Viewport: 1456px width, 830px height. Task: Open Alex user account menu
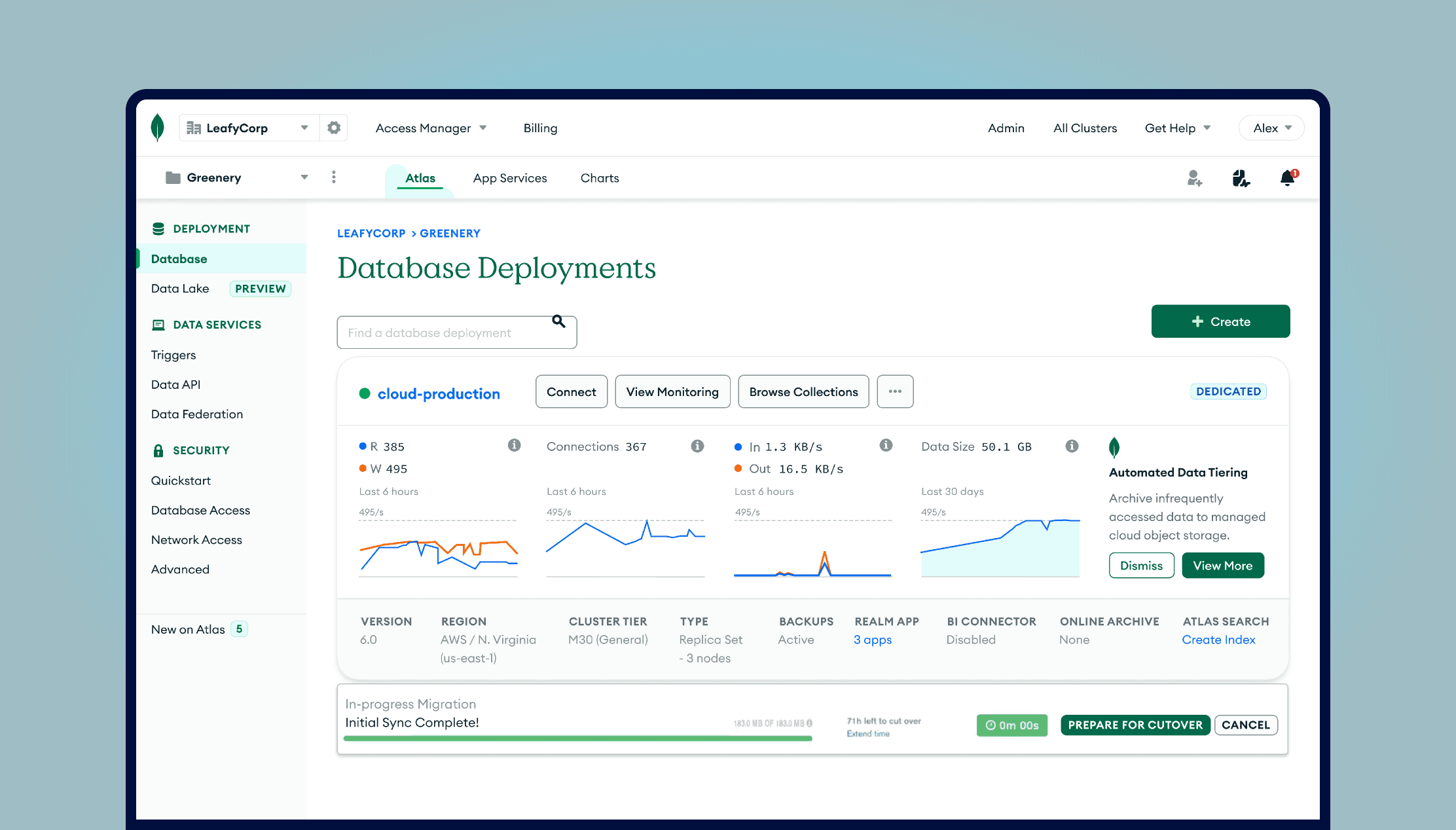coord(1271,128)
